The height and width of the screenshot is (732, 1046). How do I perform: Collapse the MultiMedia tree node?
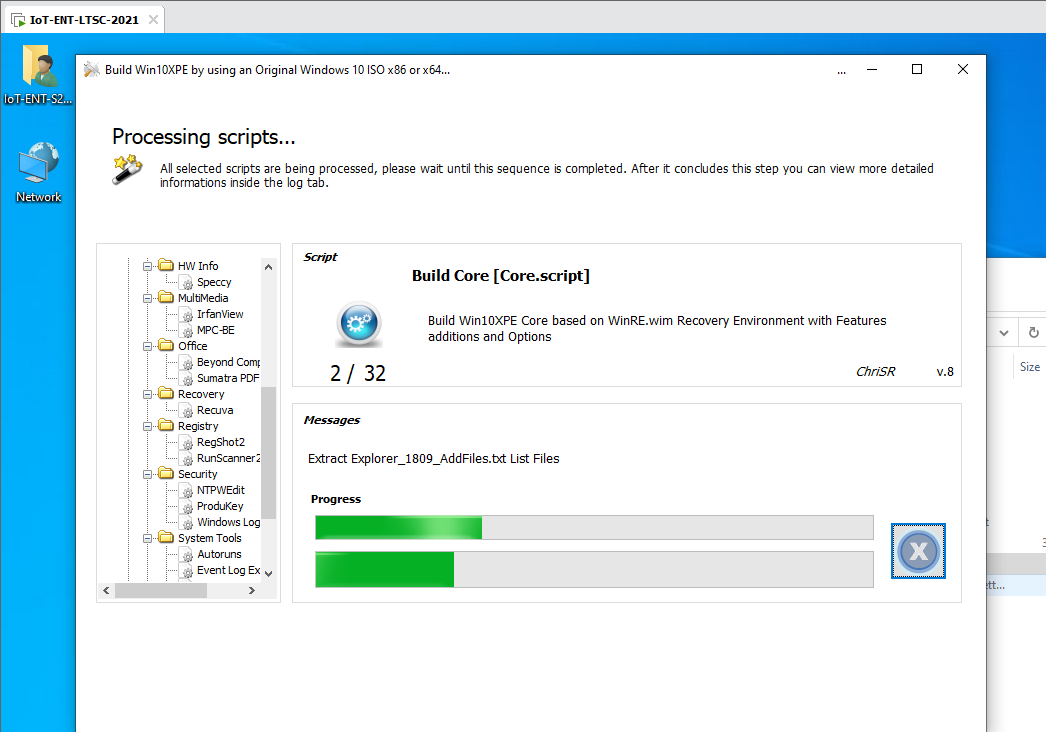tap(147, 298)
